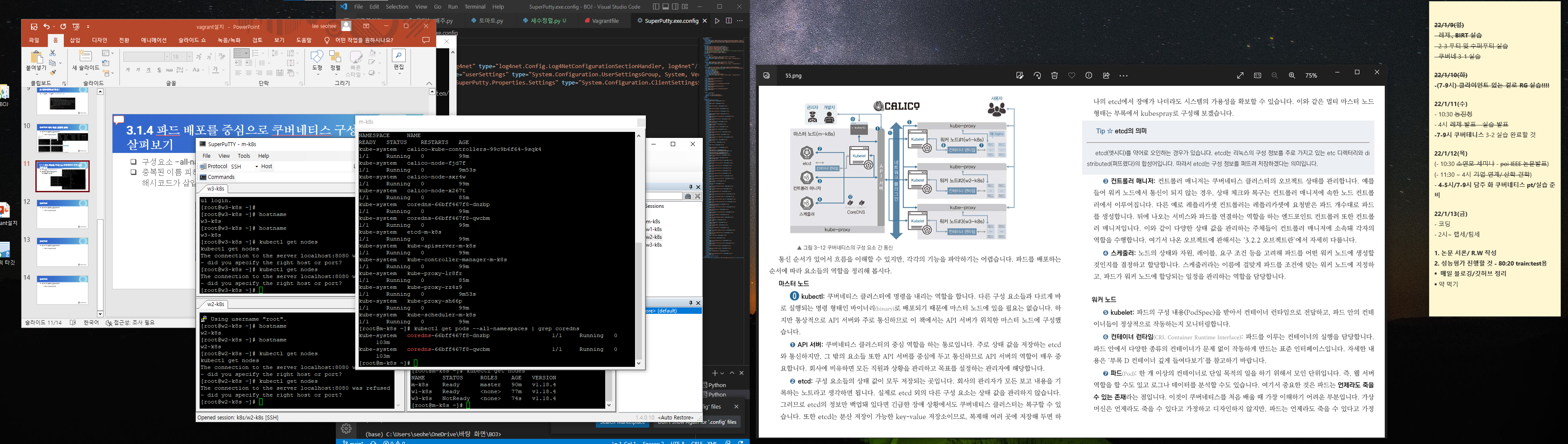This screenshot has height=444, width=1568.
Task: Click the Host input field in SuperPuTTY
Action: (313, 166)
